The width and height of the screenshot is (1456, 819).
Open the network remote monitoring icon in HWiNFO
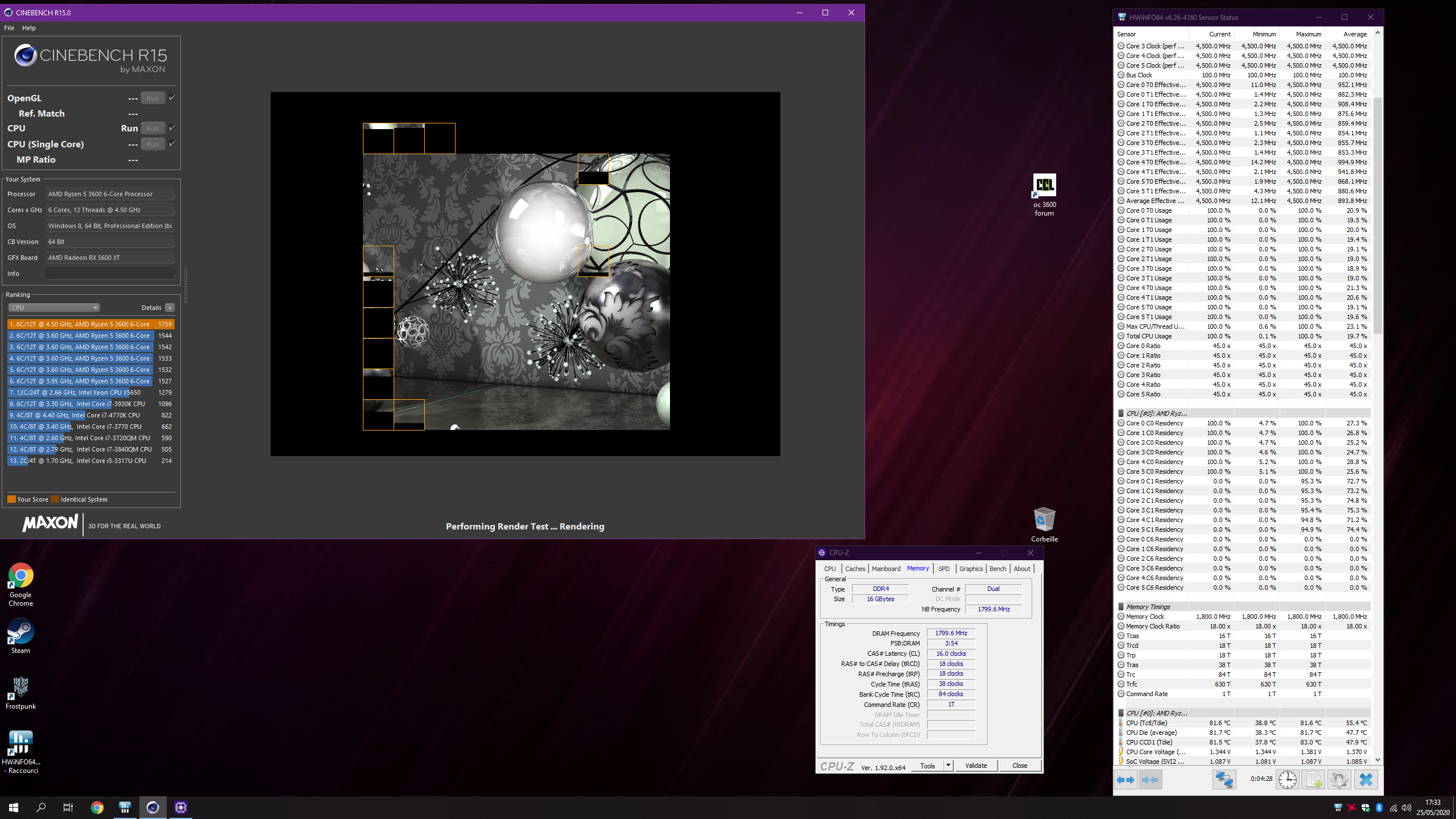[1224, 779]
